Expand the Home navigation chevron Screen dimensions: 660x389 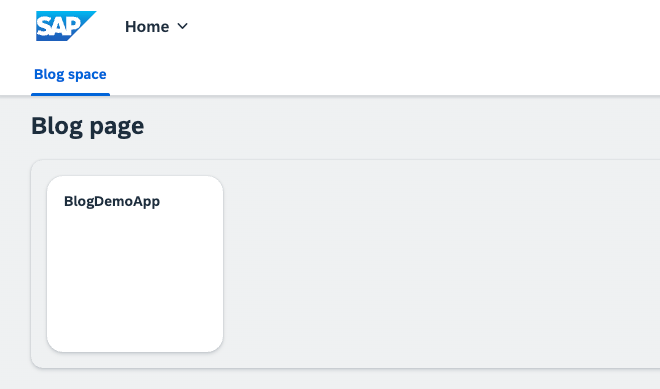coord(182,26)
